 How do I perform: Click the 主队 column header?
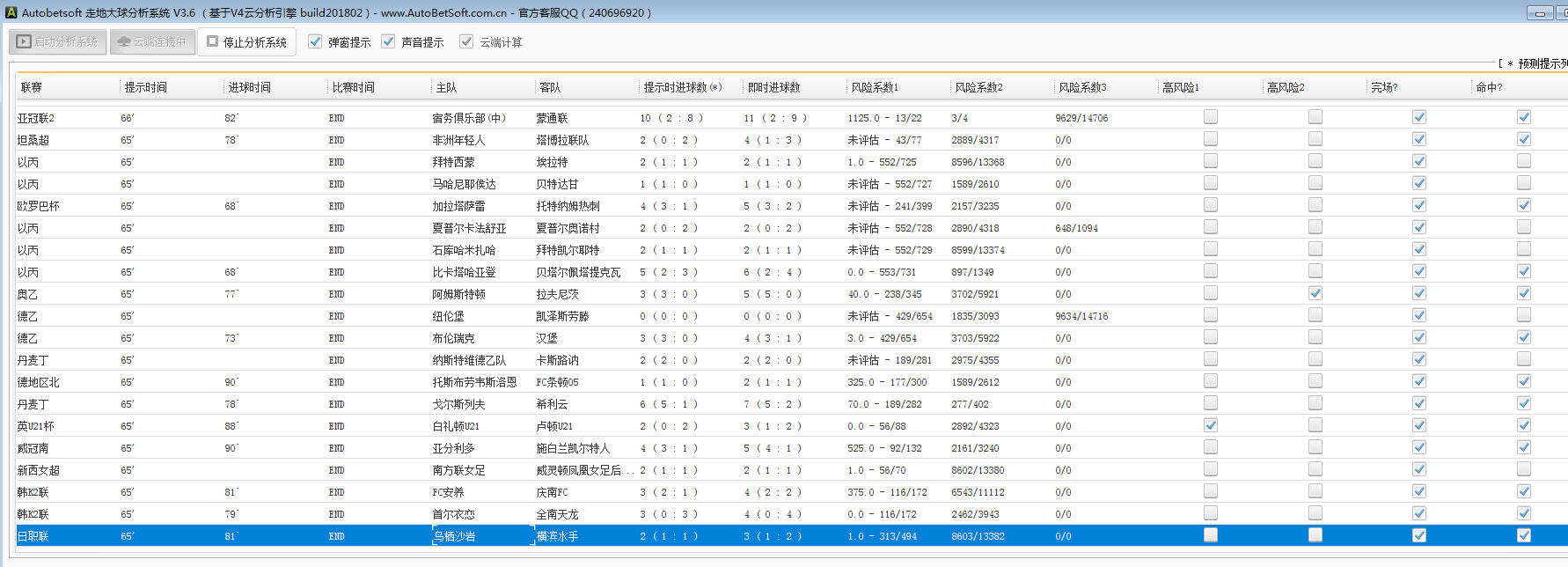446,87
